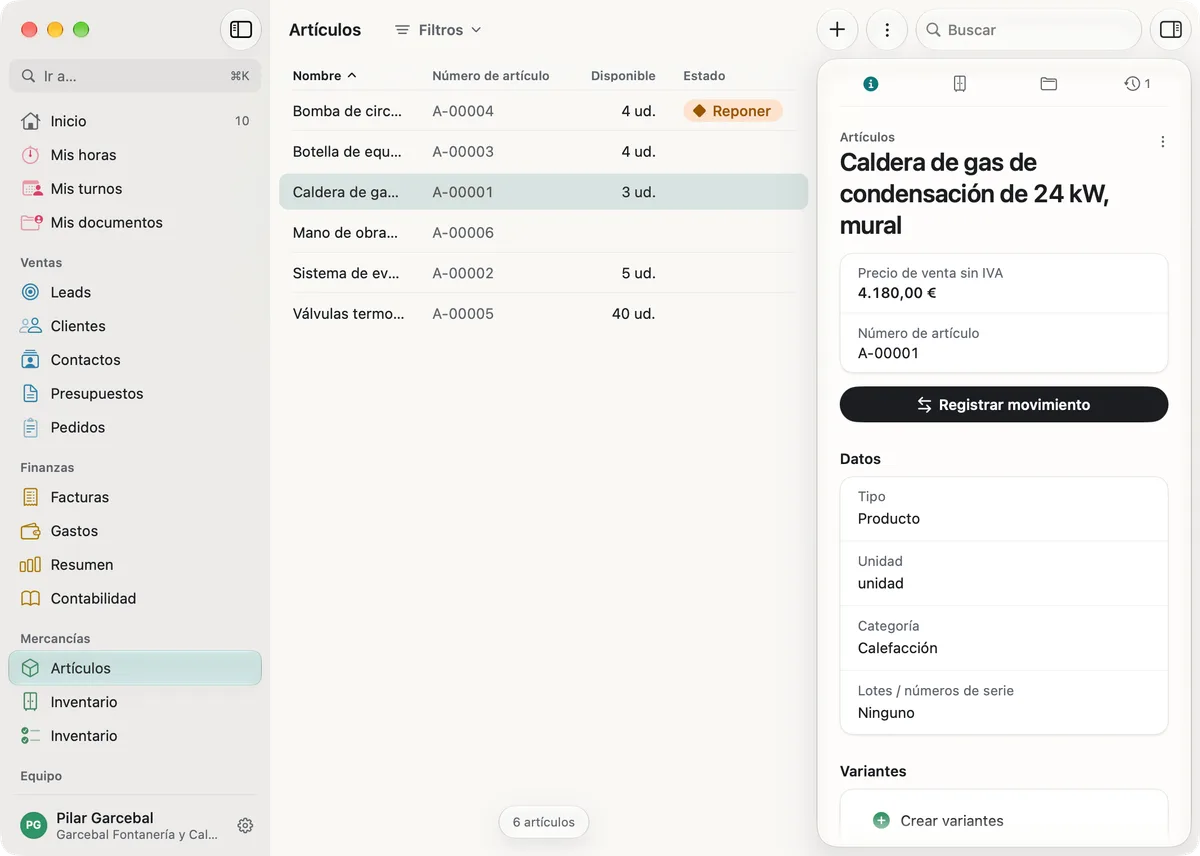Switch to the warehouse stock tab icon
This screenshot has width=1200, height=856.
960,84
